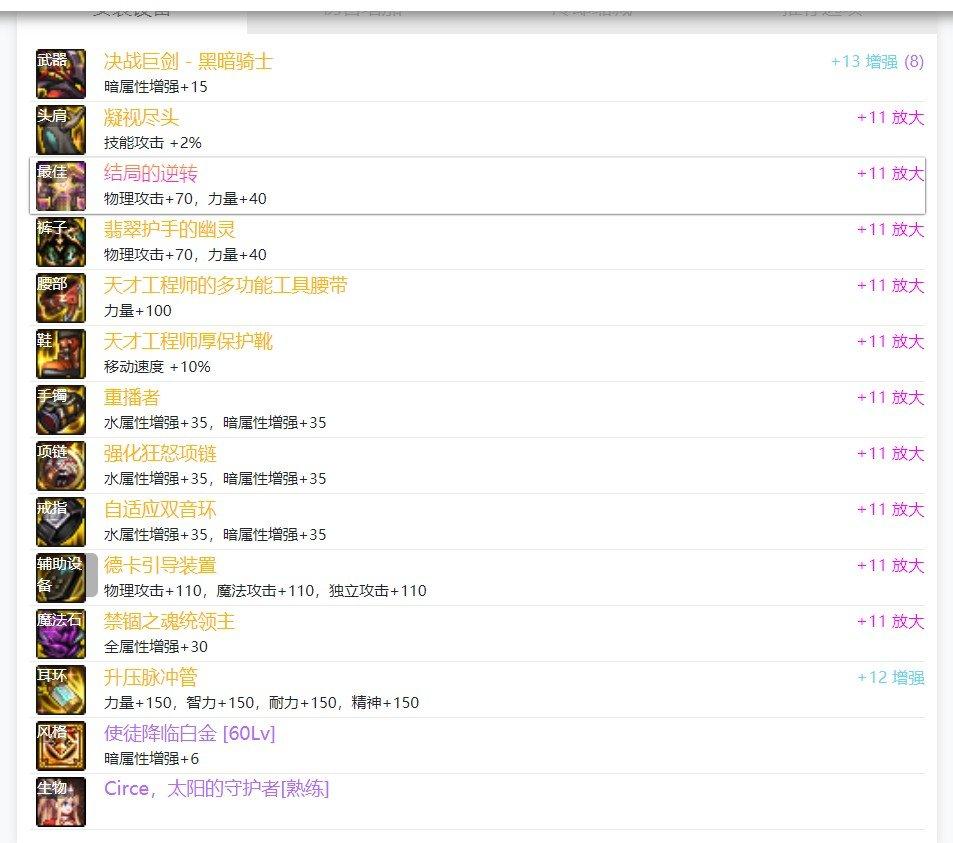Open the 凝视尽头 item name
The width and height of the screenshot is (953, 843).
coord(141,118)
